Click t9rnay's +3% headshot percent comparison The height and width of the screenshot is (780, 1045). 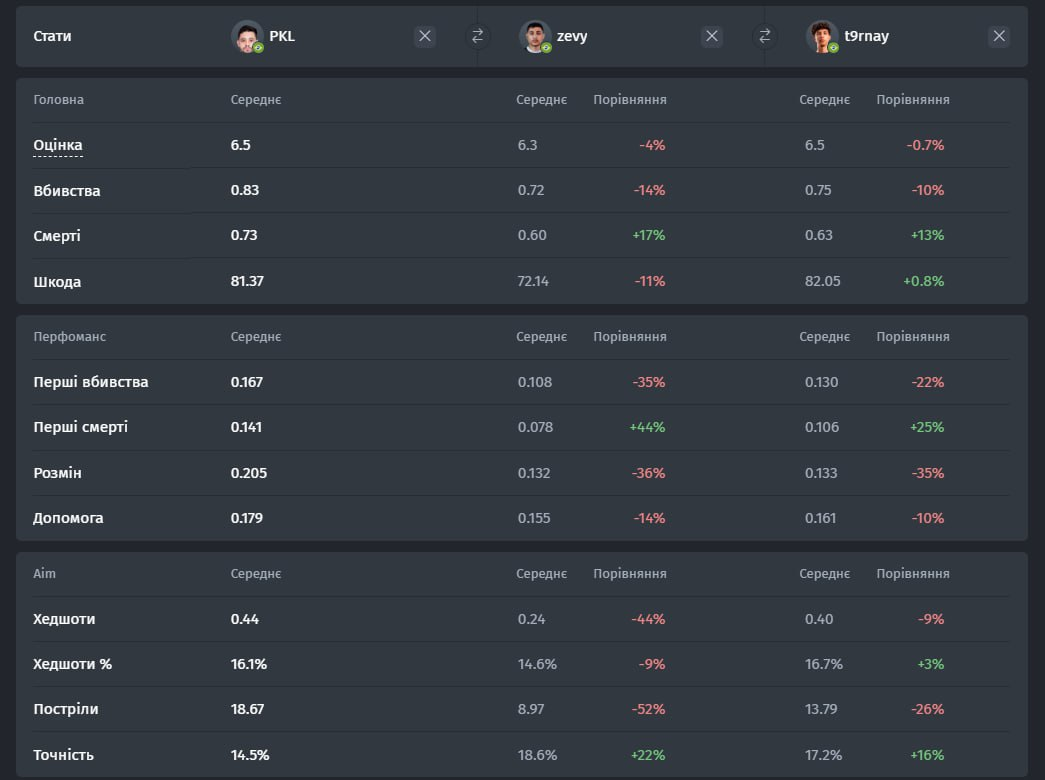[931, 664]
